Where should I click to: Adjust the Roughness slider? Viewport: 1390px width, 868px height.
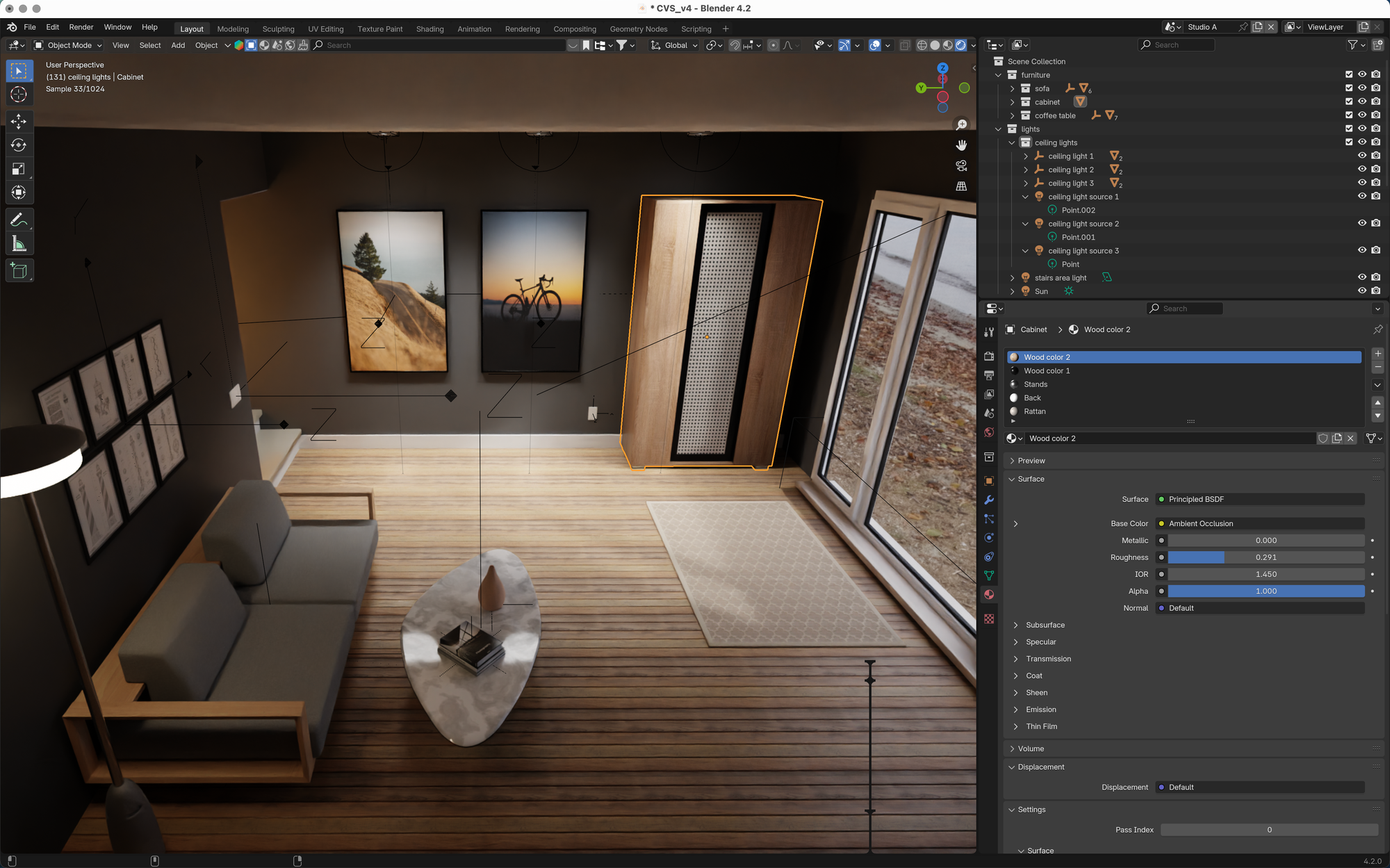pyautogui.click(x=1266, y=557)
